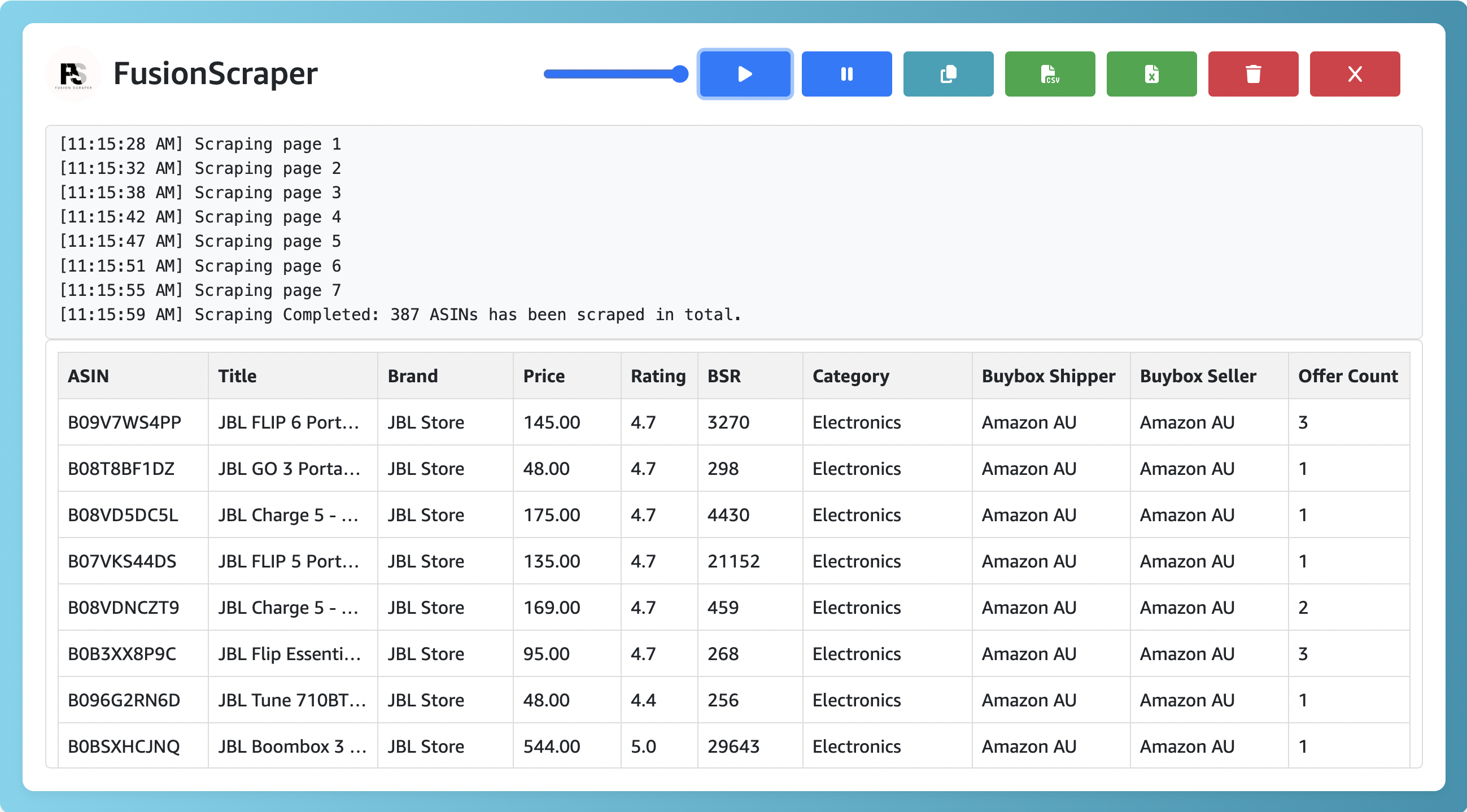
Task: Click title 'JBL Boombox 3 ...'
Action: click(292, 746)
